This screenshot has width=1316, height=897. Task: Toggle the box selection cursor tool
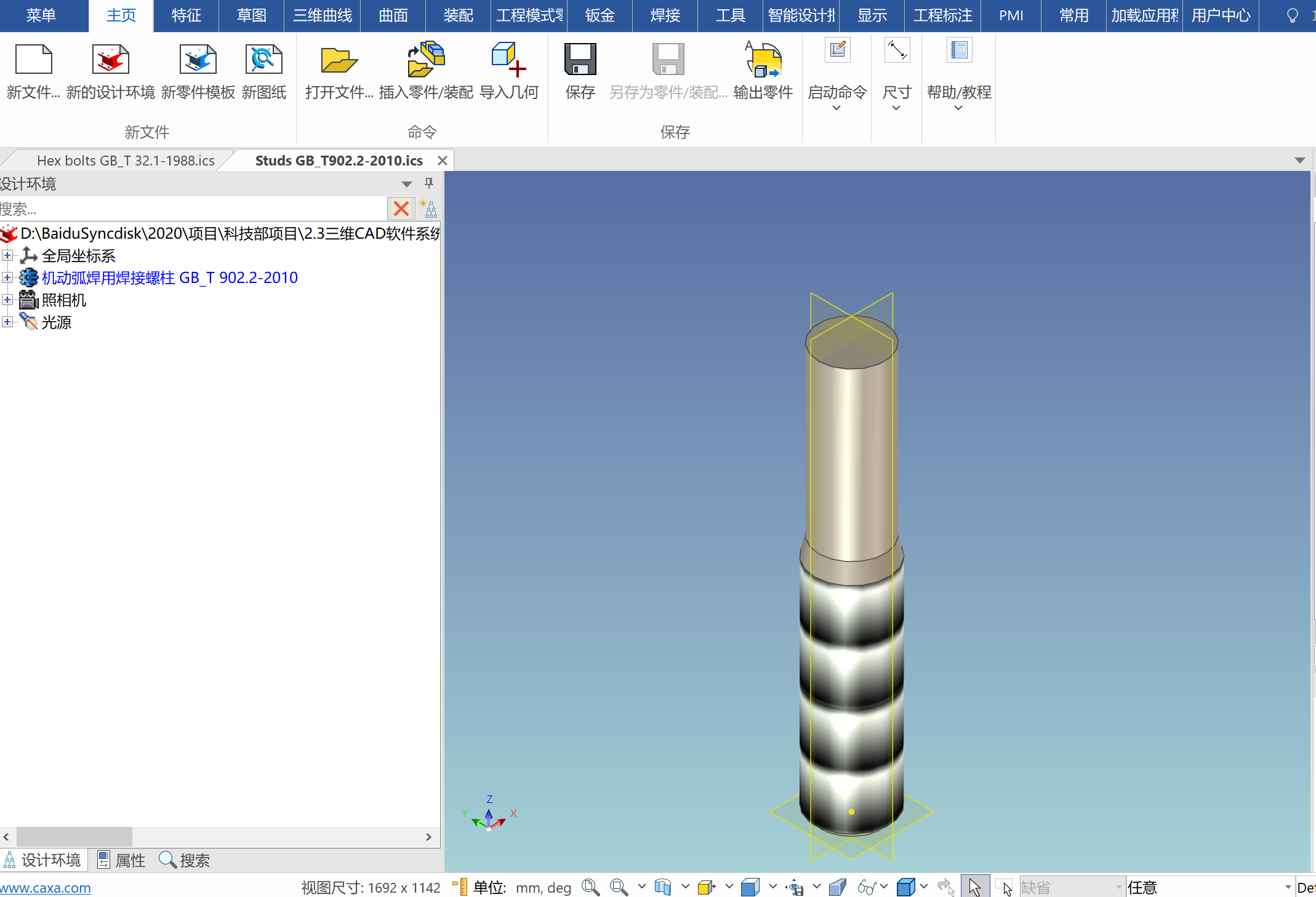click(1004, 887)
